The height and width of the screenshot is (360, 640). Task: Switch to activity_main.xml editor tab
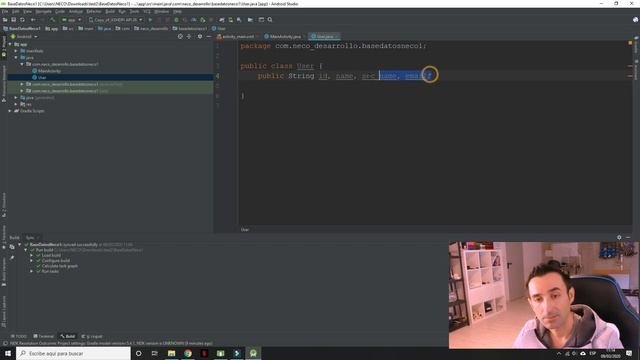click(238, 37)
